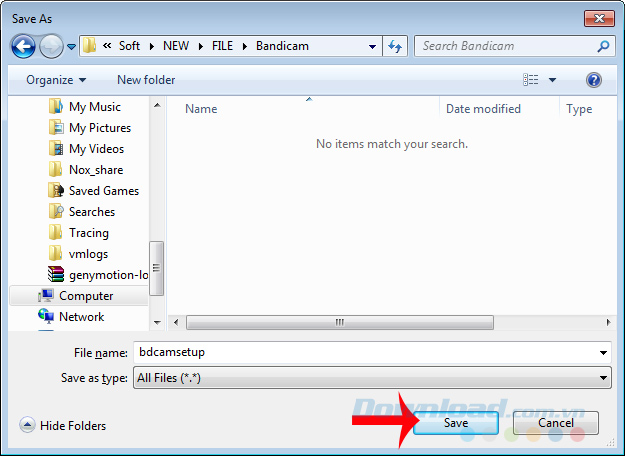625x456 pixels.
Task: Click the Back navigation arrow
Action: [x=23, y=46]
